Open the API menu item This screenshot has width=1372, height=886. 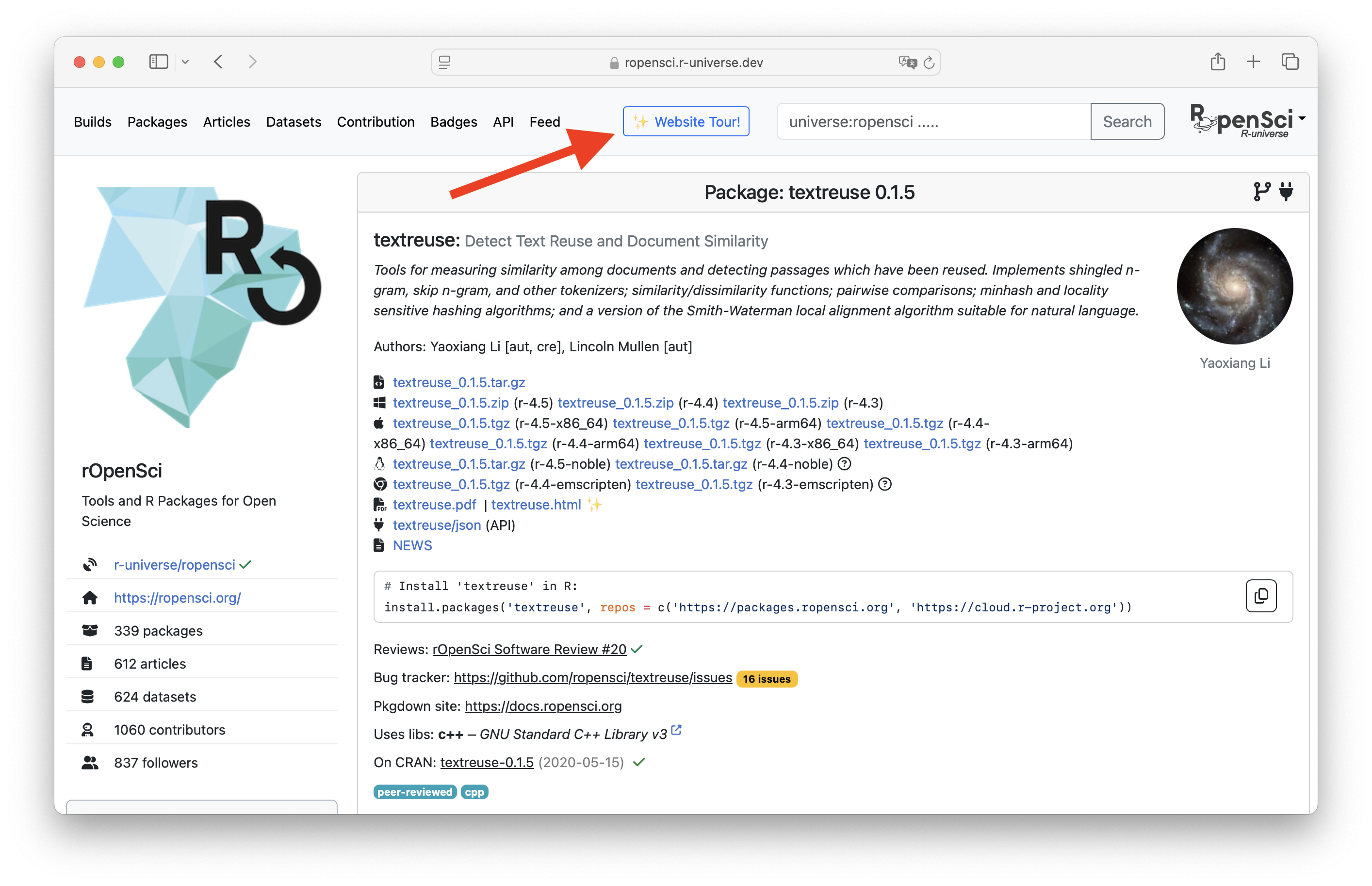tap(504, 122)
